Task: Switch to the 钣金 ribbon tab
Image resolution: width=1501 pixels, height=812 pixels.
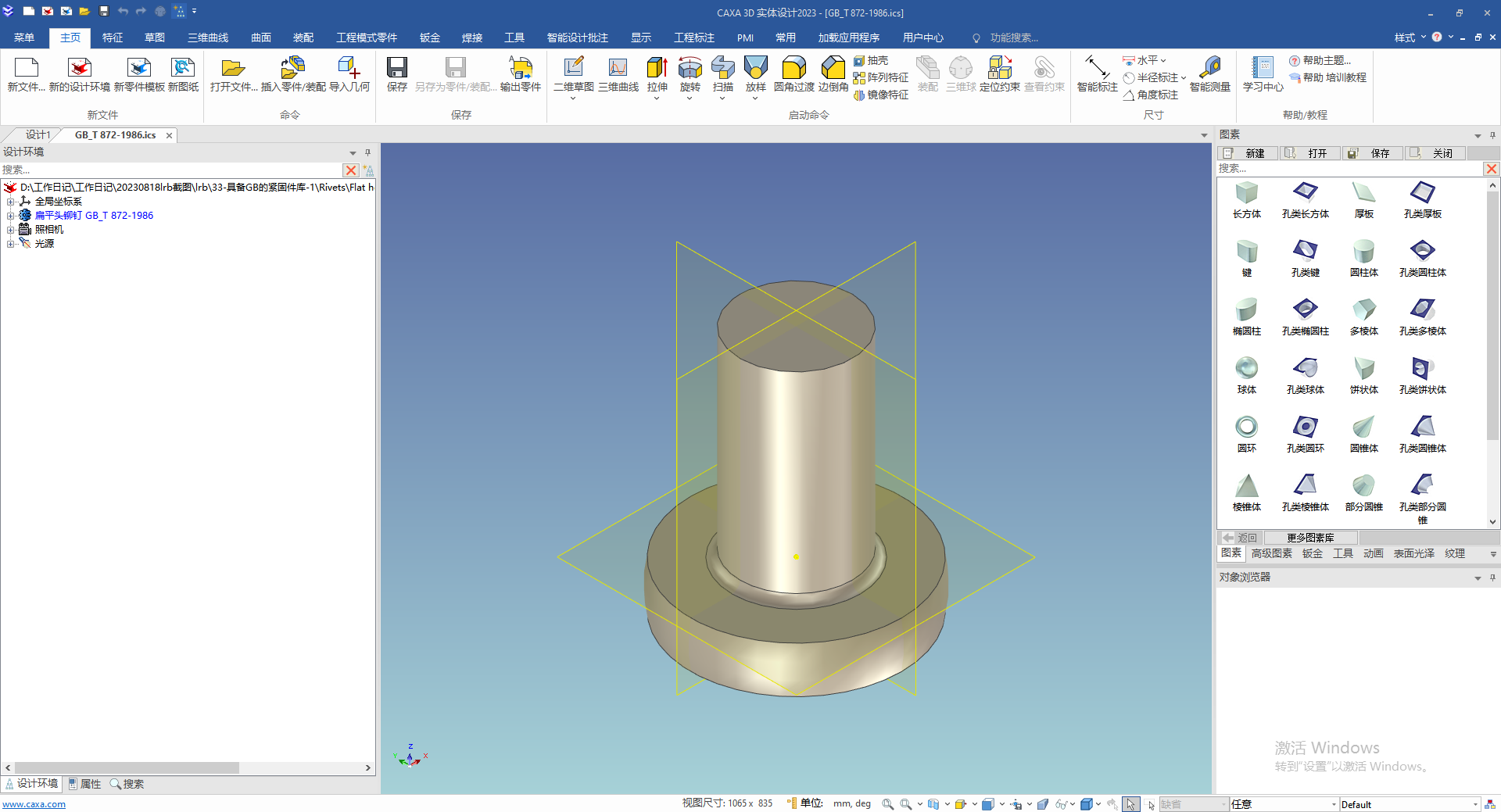Action: coord(430,38)
